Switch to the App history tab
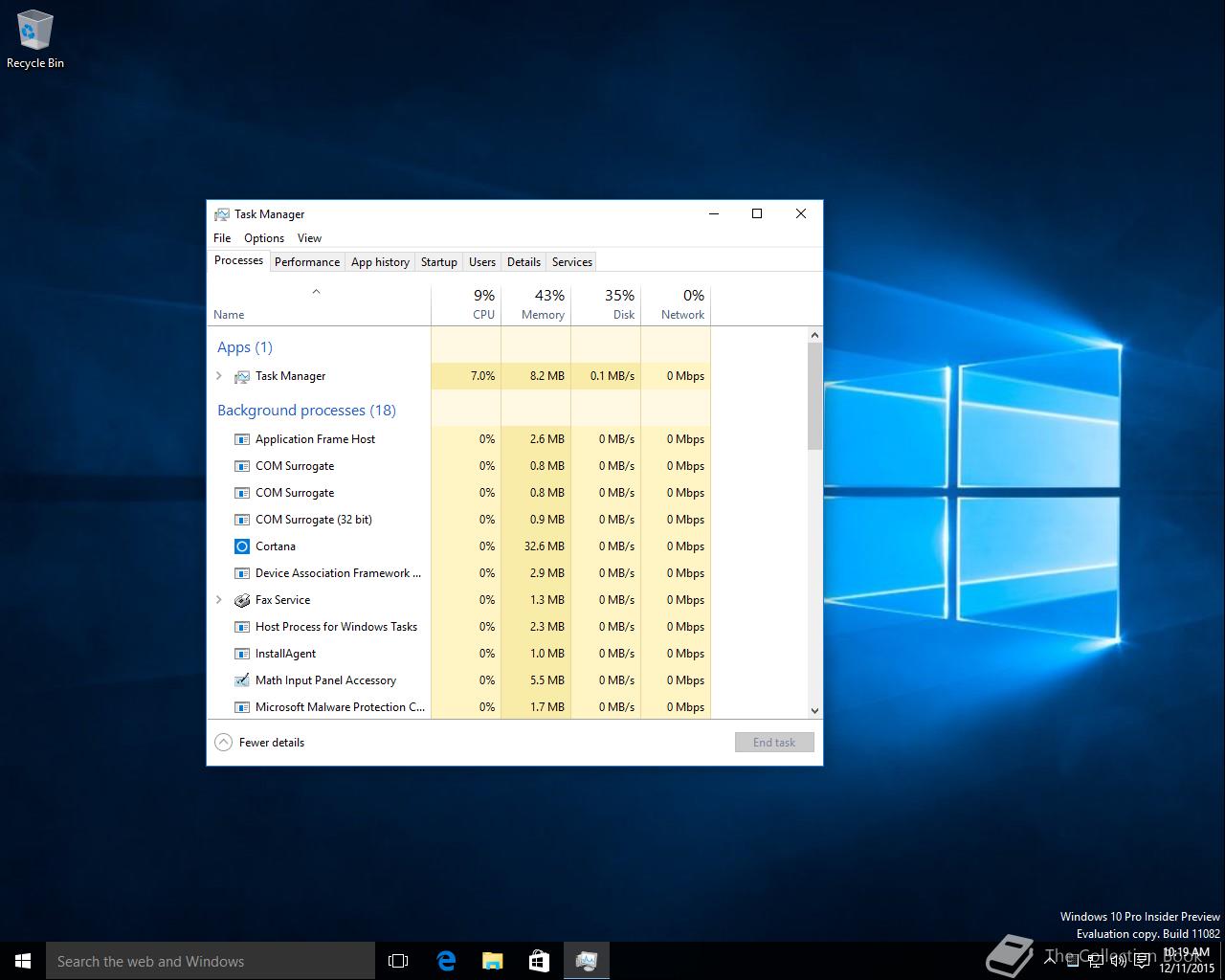The height and width of the screenshot is (980, 1225). click(380, 262)
